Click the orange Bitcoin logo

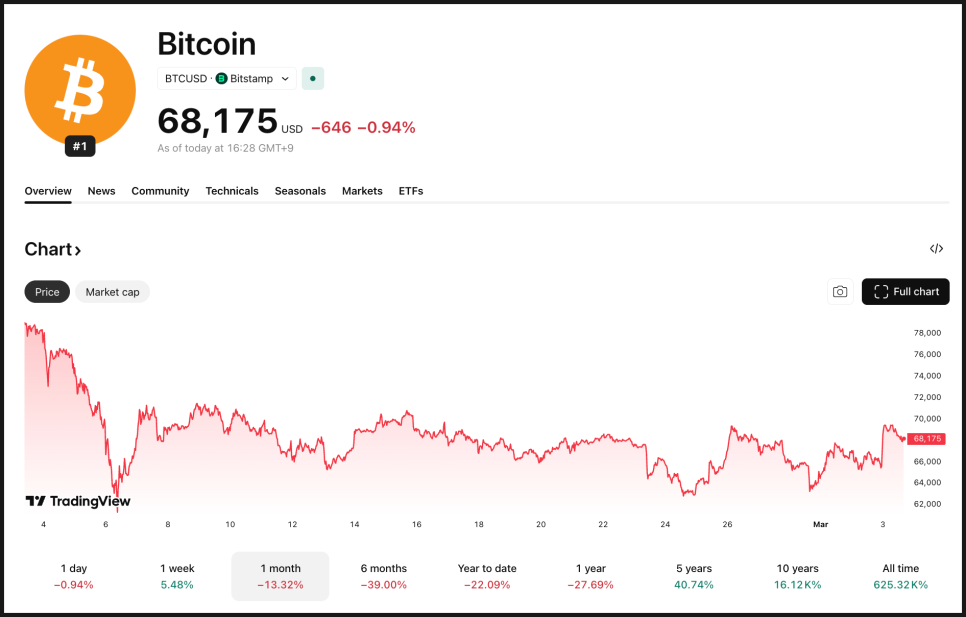79,88
